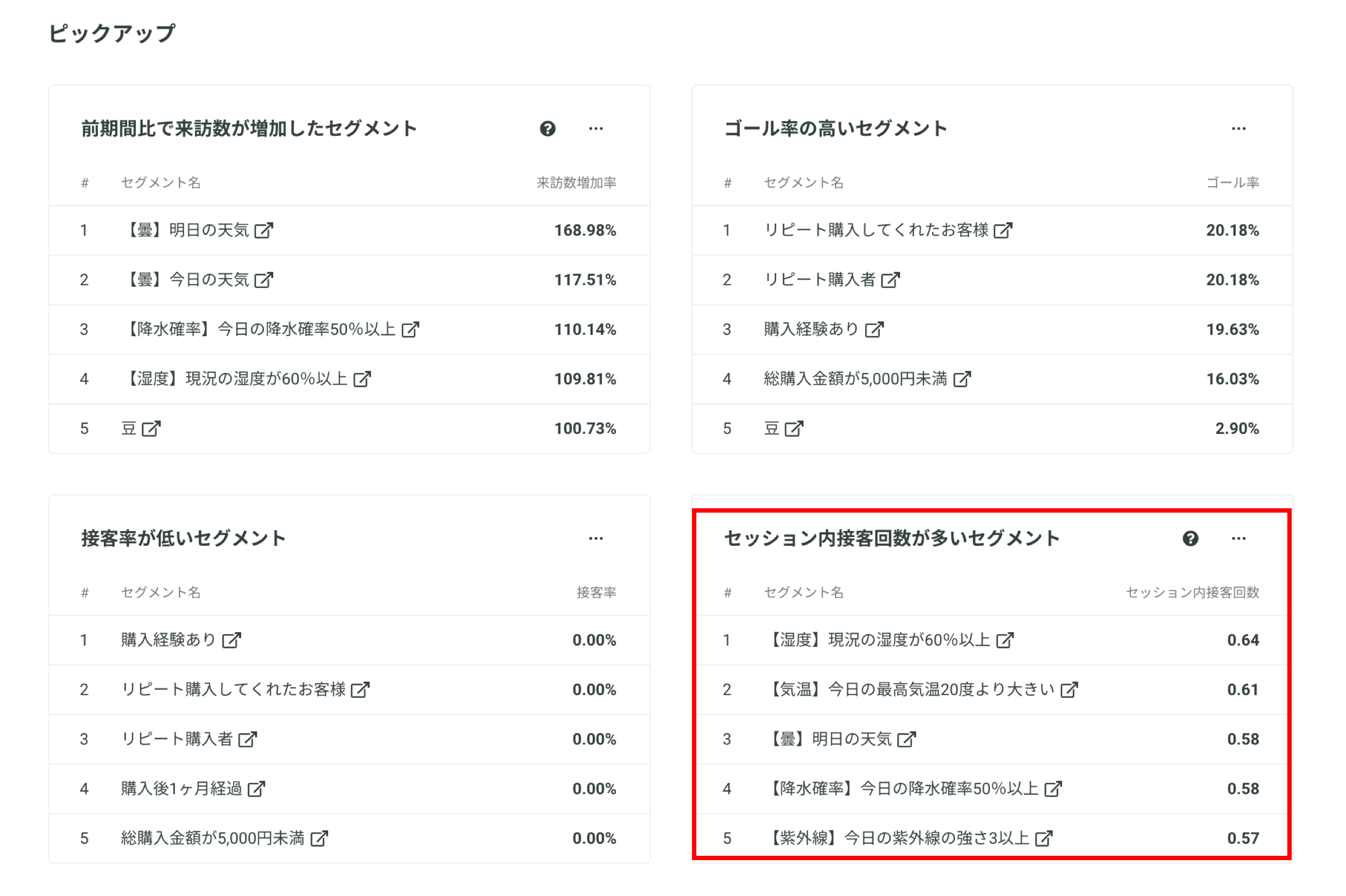The image size is (1346, 896).
Task: Click 購入経験あり name in ゴール率 table
Action: [x=811, y=330]
